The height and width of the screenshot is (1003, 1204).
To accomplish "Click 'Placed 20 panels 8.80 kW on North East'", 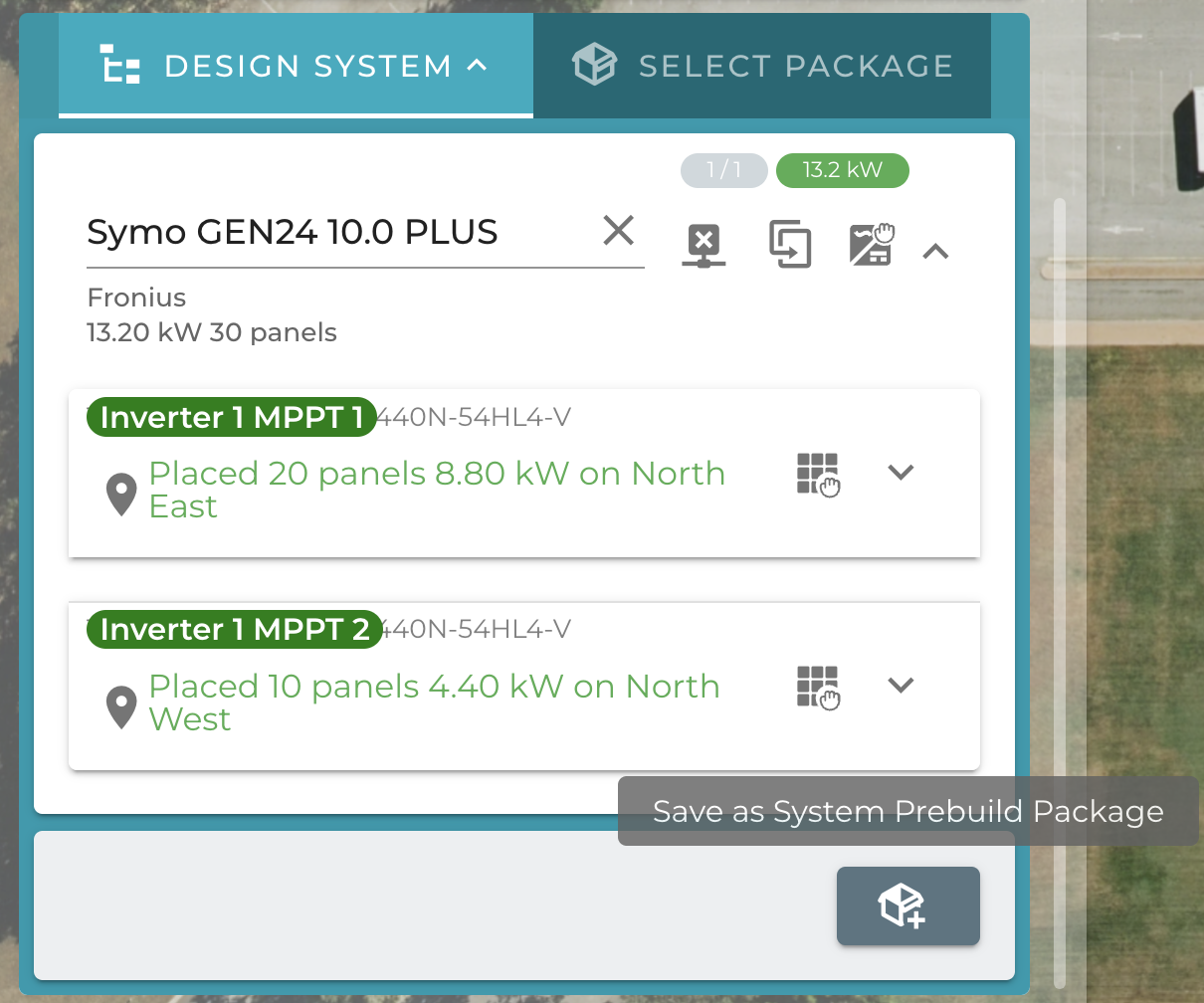I will pos(437,490).
